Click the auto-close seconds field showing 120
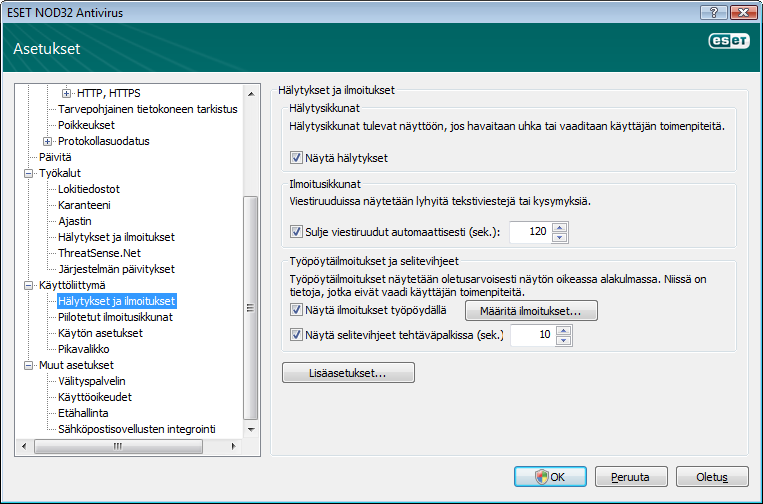The image size is (763, 504). 531,232
